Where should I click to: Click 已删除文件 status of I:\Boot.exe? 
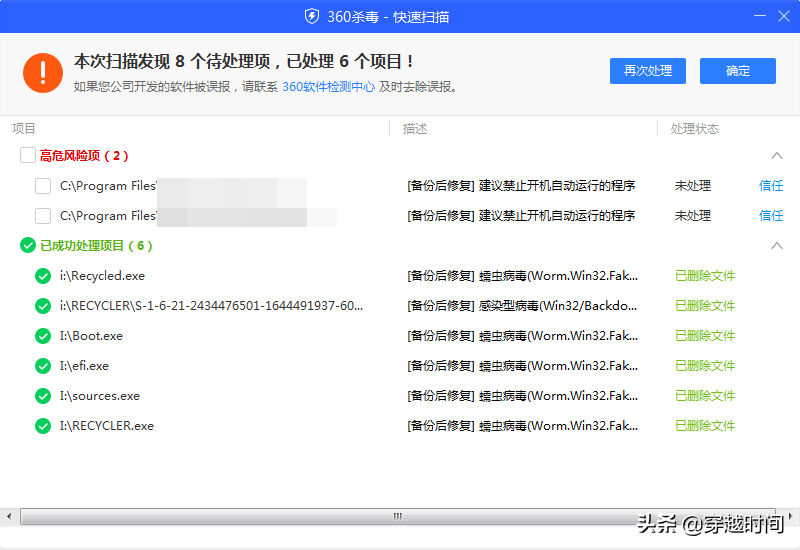tap(705, 336)
